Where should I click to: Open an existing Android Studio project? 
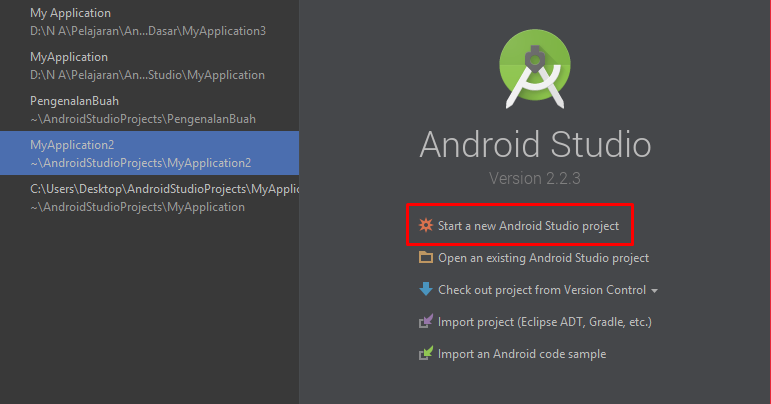pyautogui.click(x=543, y=258)
